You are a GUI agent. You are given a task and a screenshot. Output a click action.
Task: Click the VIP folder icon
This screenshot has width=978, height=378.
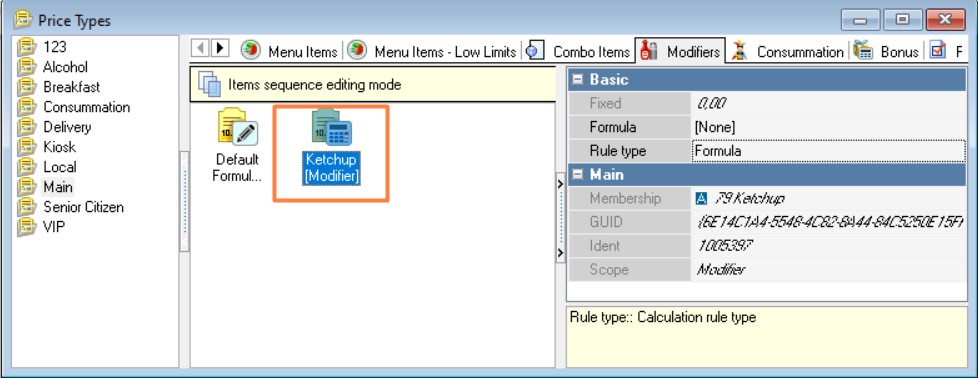tap(27, 226)
